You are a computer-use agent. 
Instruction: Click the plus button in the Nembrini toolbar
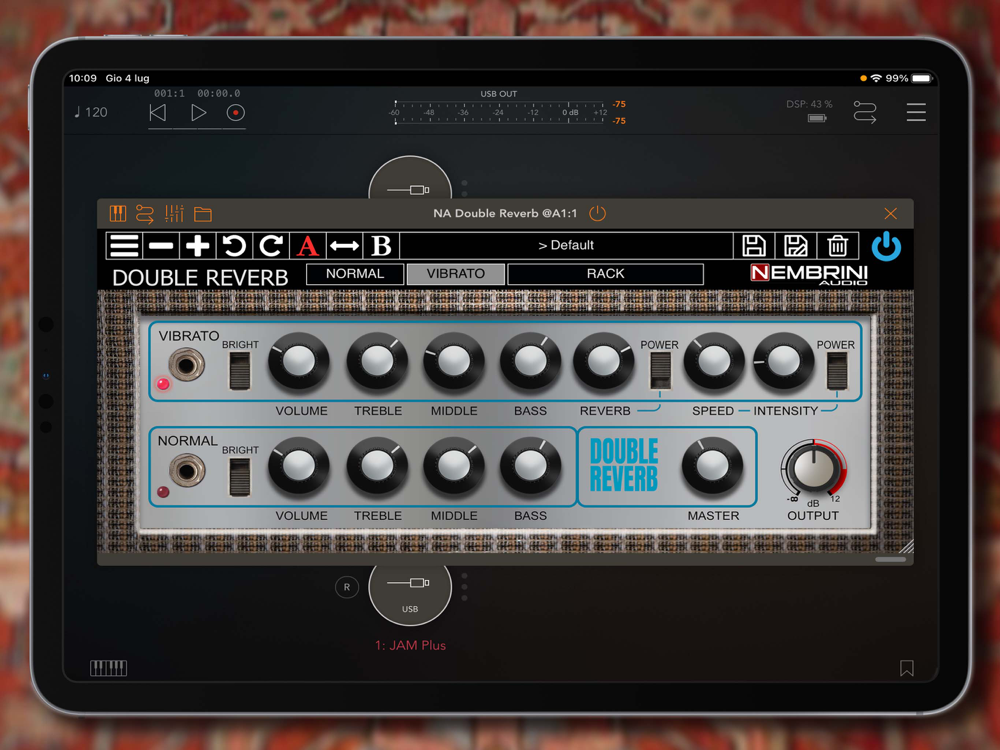coord(198,246)
